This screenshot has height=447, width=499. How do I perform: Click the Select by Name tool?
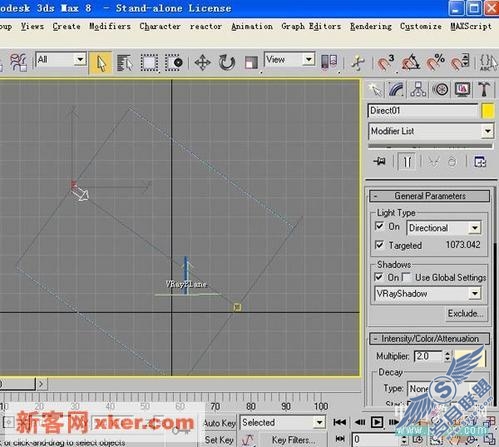click(x=125, y=63)
